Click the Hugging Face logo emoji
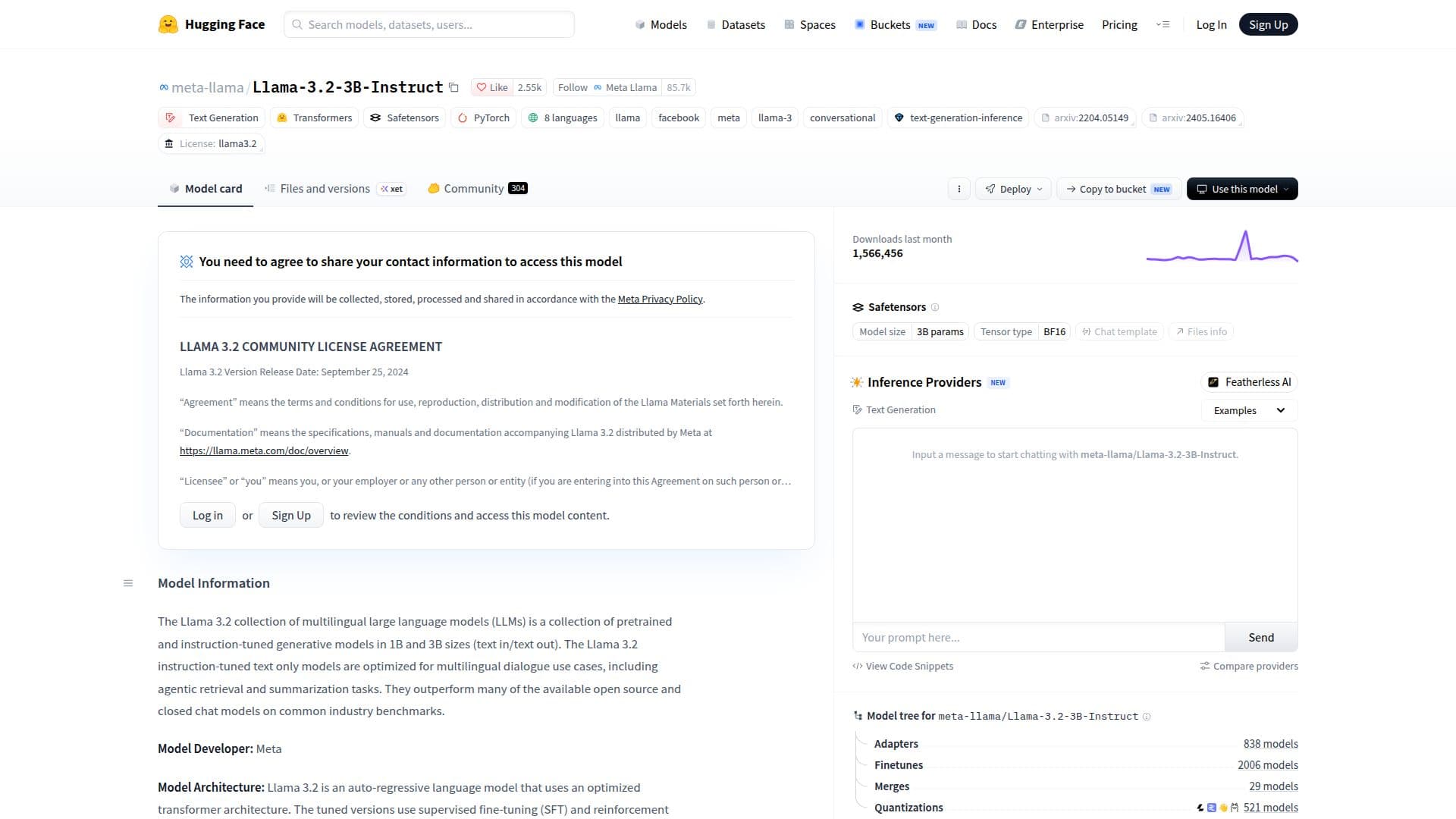This screenshot has height=819, width=1456. tap(168, 24)
